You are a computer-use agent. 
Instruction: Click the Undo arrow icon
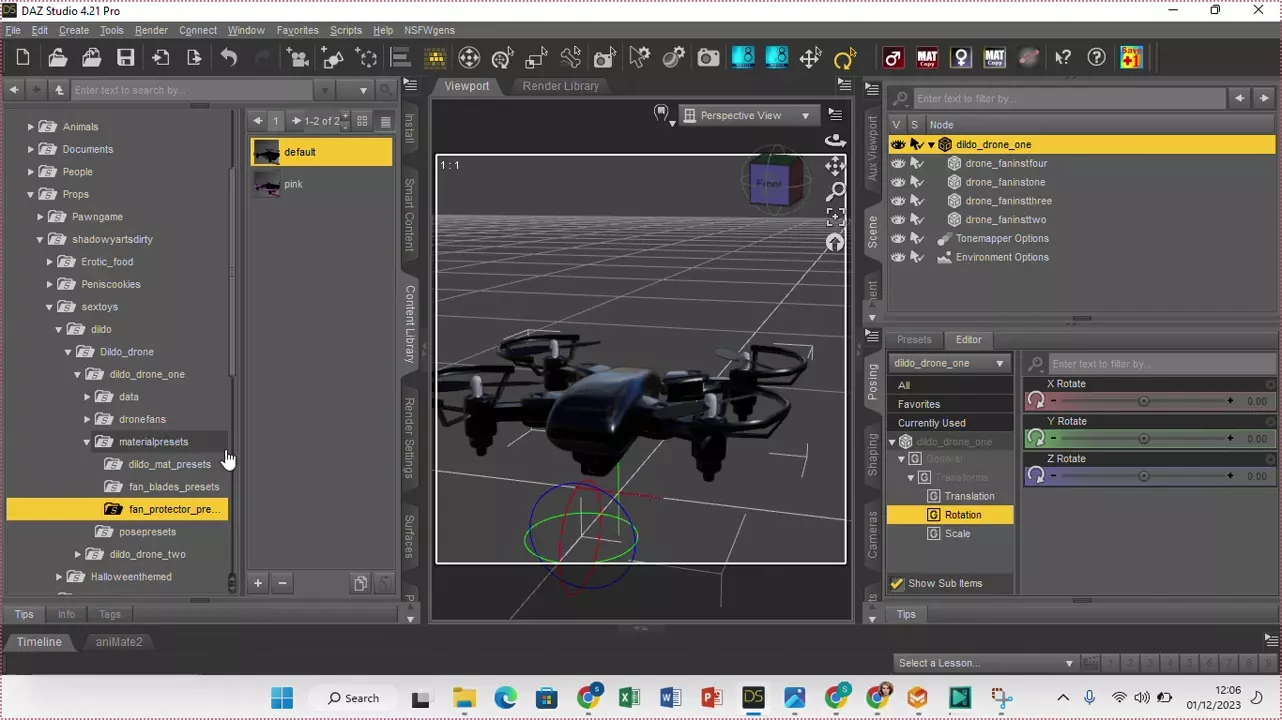coord(228,58)
